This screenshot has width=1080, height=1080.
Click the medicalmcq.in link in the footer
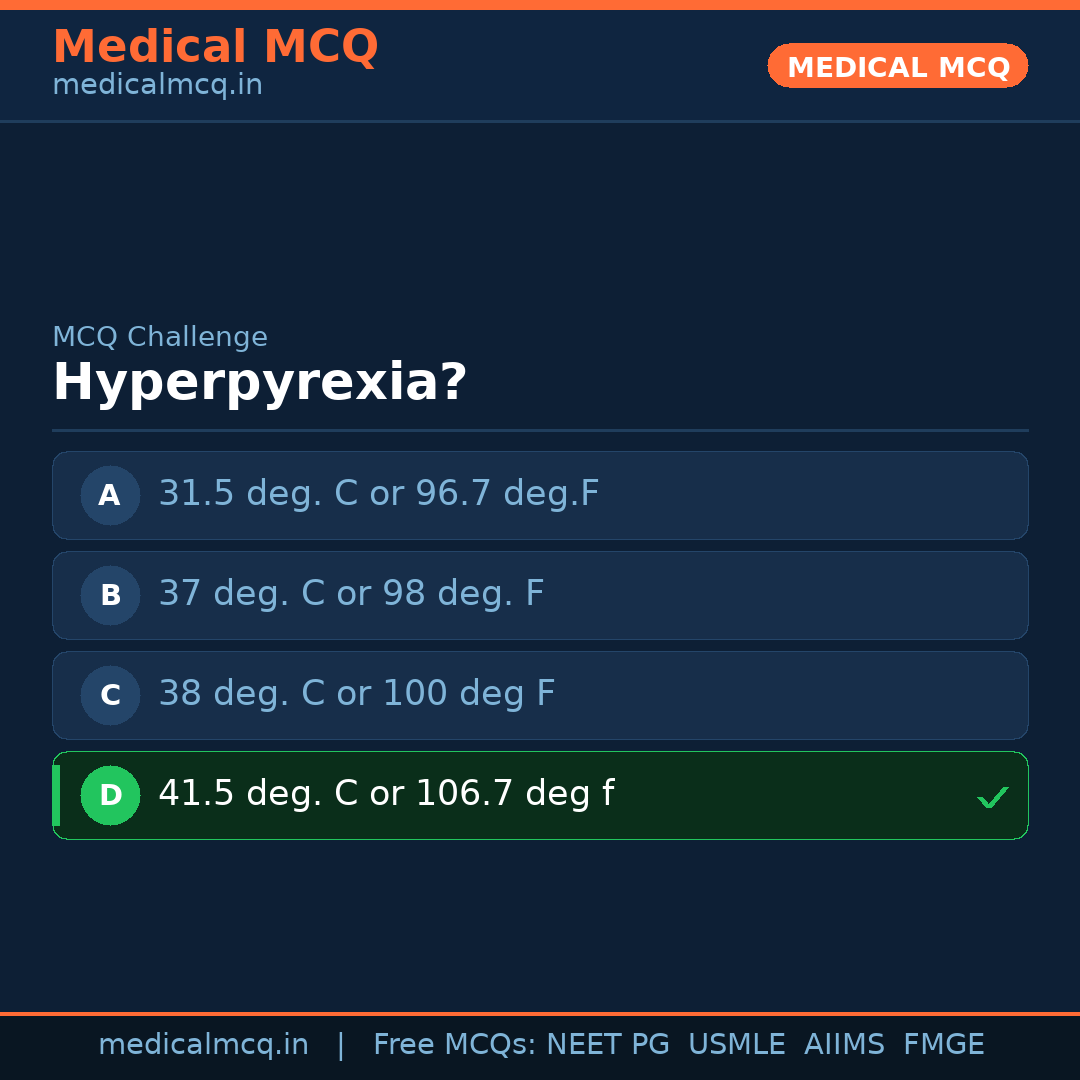click(x=204, y=1043)
